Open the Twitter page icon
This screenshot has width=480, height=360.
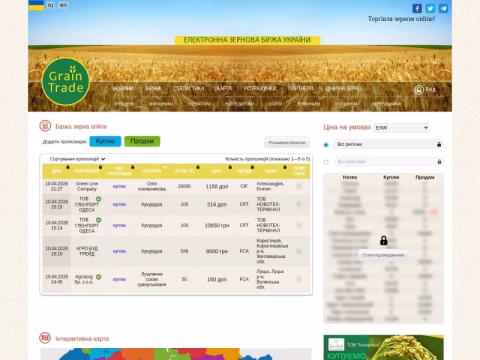click(x=430, y=8)
